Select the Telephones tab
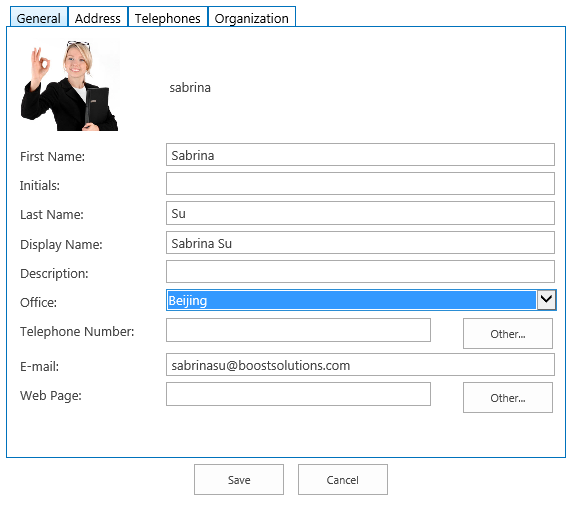 point(168,17)
